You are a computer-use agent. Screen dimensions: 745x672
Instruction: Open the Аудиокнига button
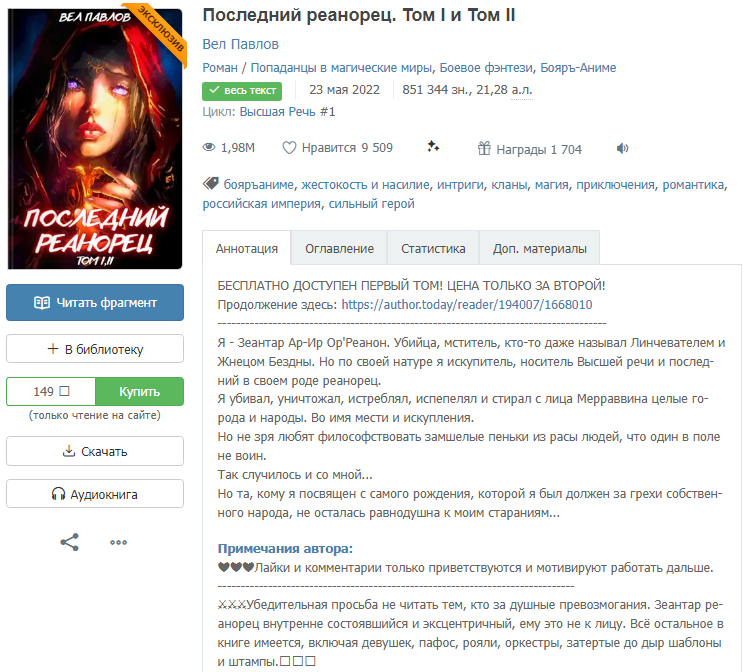tap(95, 494)
